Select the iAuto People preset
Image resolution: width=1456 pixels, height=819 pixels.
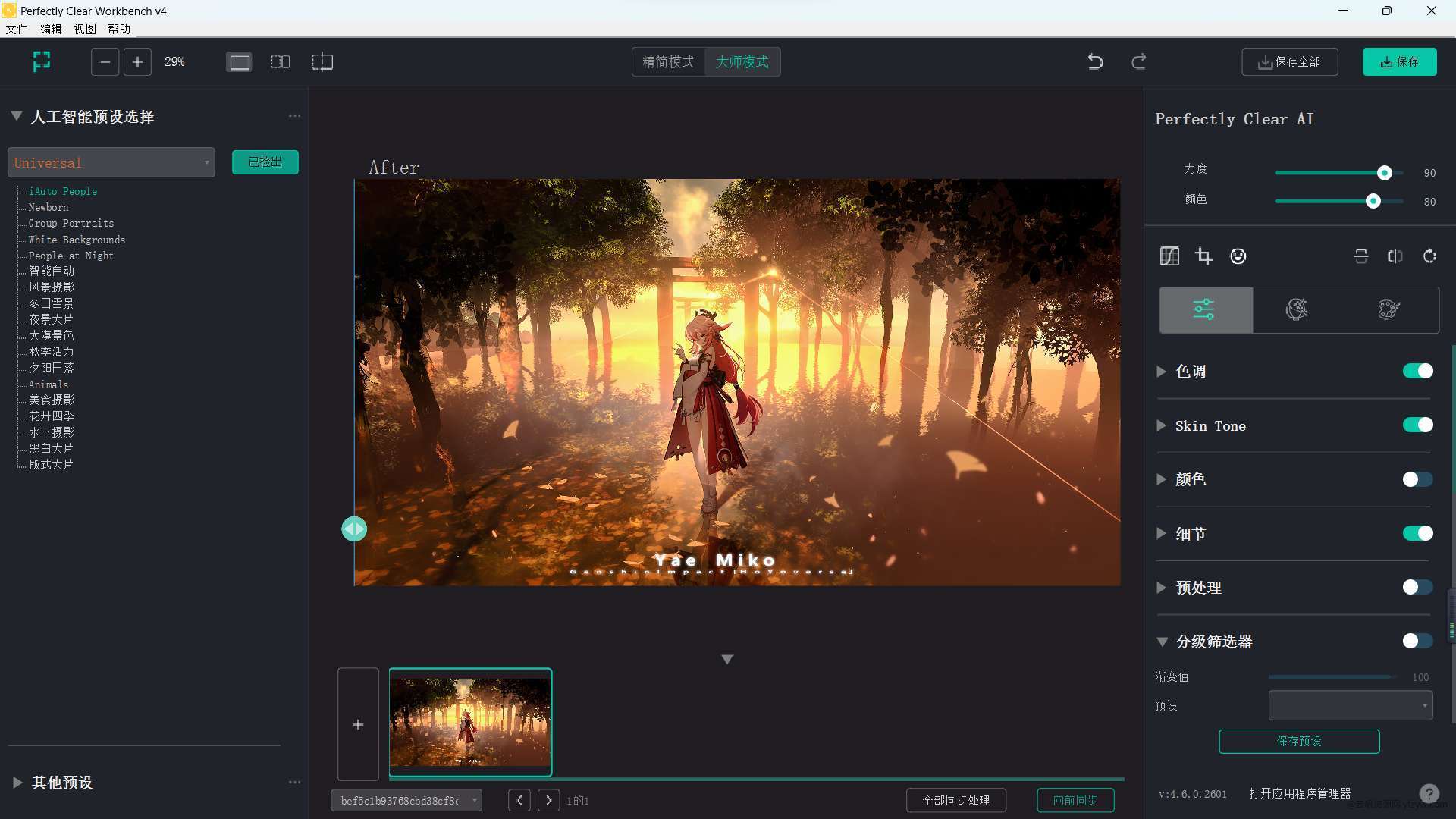click(63, 191)
